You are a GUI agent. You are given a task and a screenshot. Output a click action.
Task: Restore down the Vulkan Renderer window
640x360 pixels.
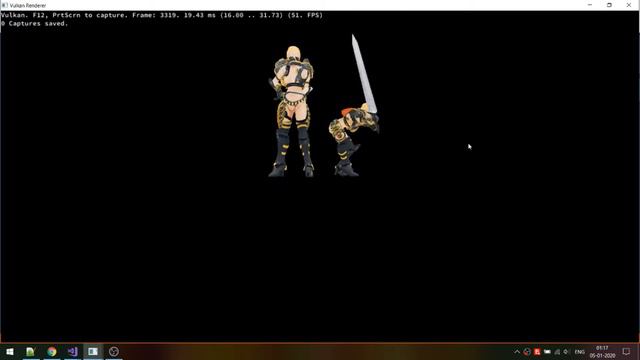[x=609, y=5]
